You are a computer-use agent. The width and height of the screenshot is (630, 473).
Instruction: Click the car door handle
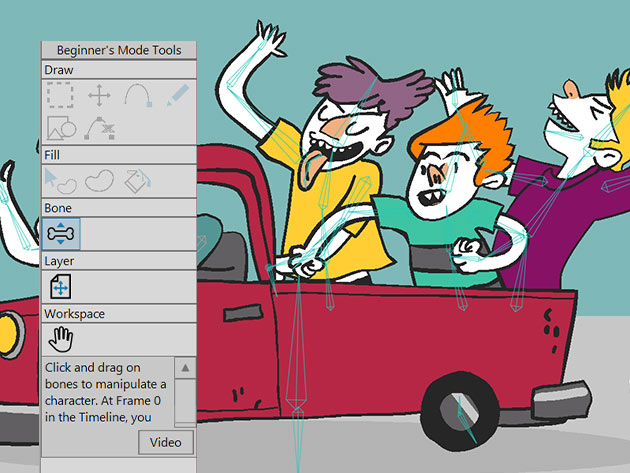tap(242, 313)
